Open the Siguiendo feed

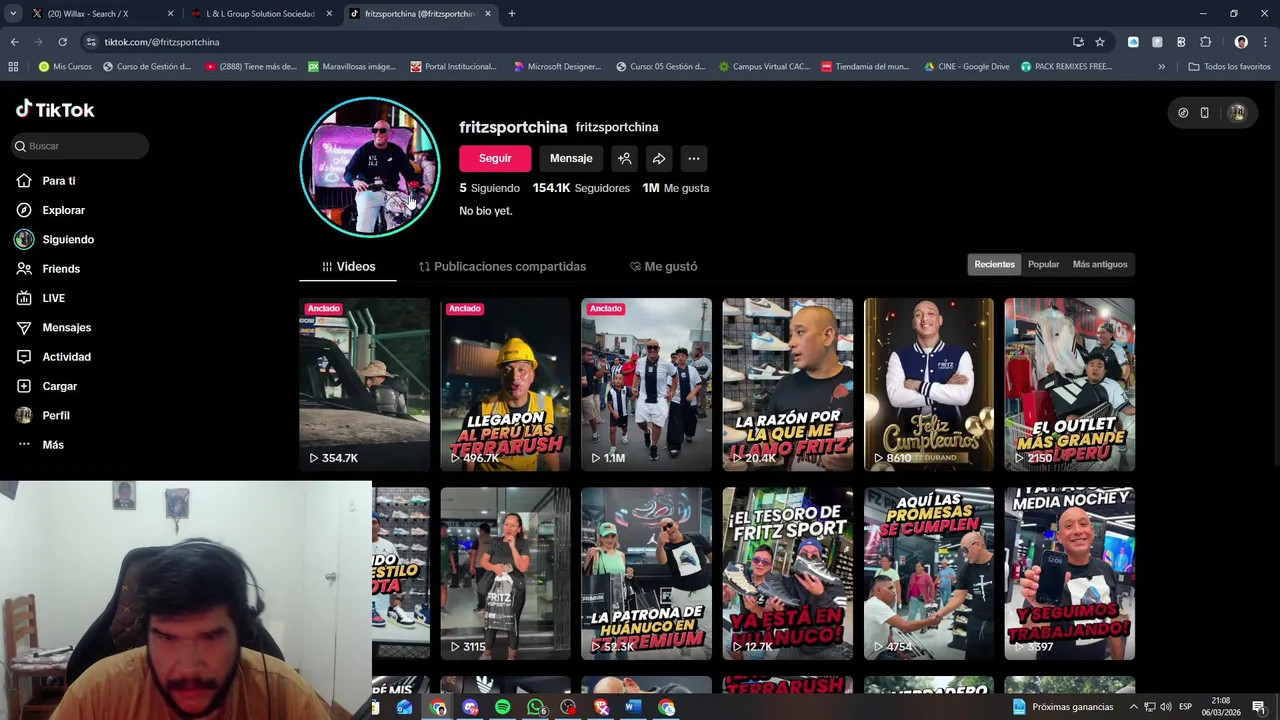pos(55,240)
